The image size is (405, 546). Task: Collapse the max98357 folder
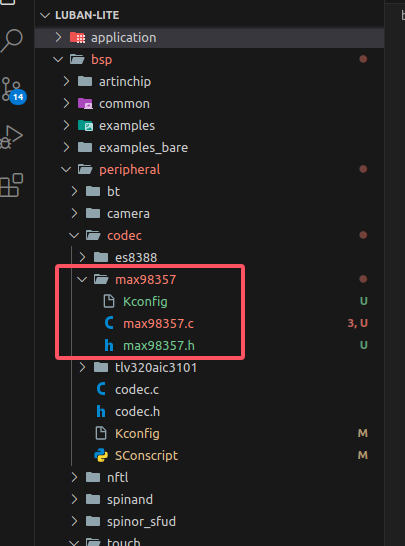coord(82,279)
